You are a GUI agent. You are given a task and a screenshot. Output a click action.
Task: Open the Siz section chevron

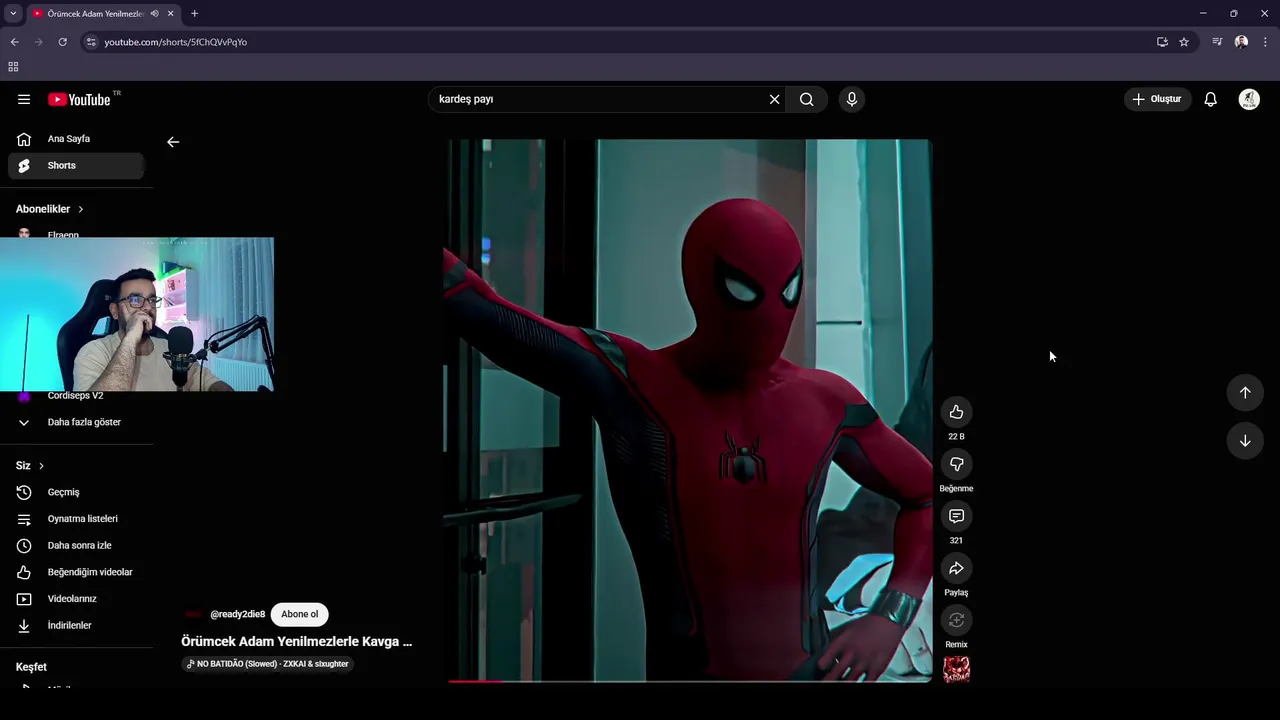coord(41,466)
